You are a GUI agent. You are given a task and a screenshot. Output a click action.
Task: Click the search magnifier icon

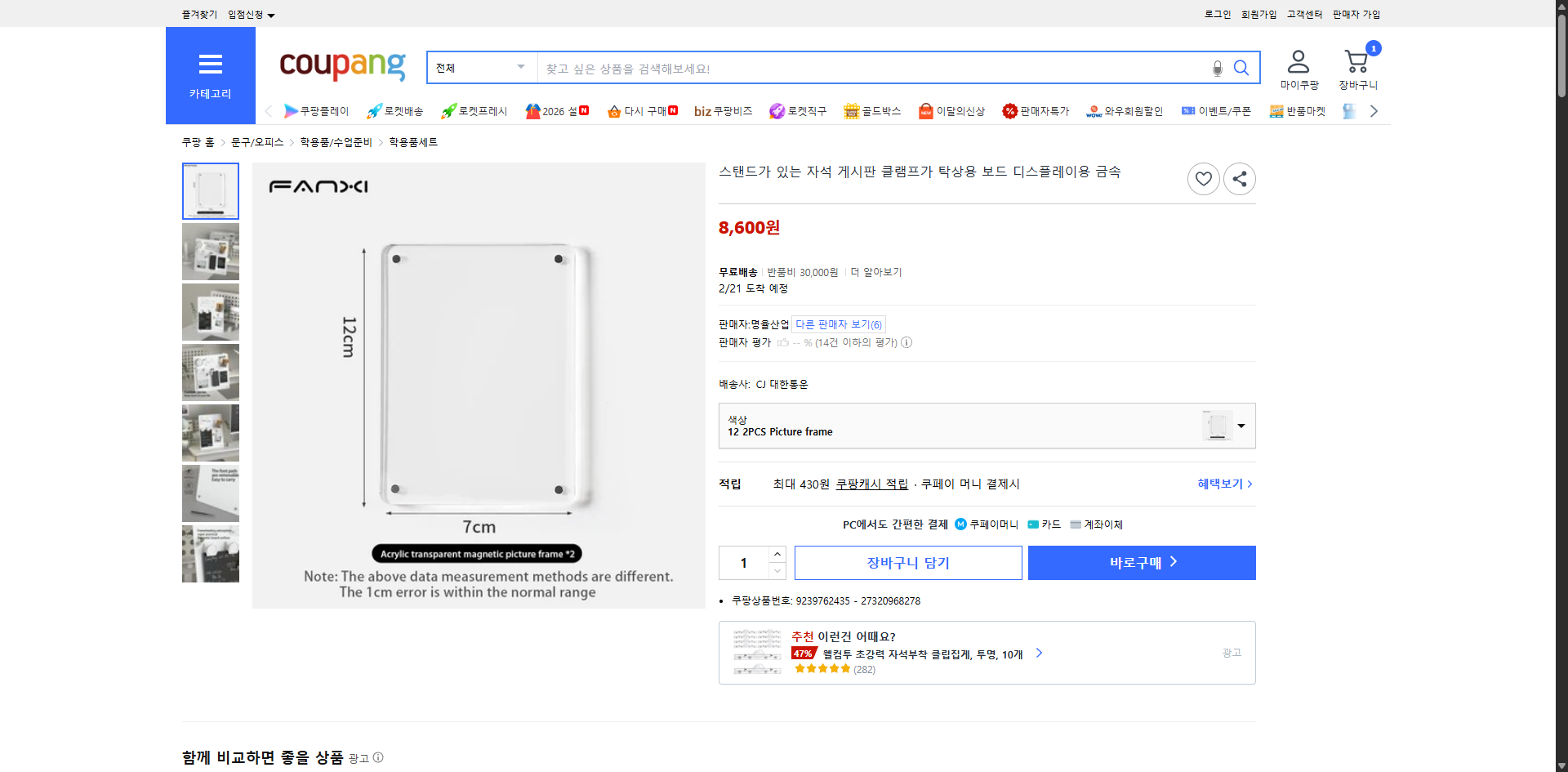1241,69
